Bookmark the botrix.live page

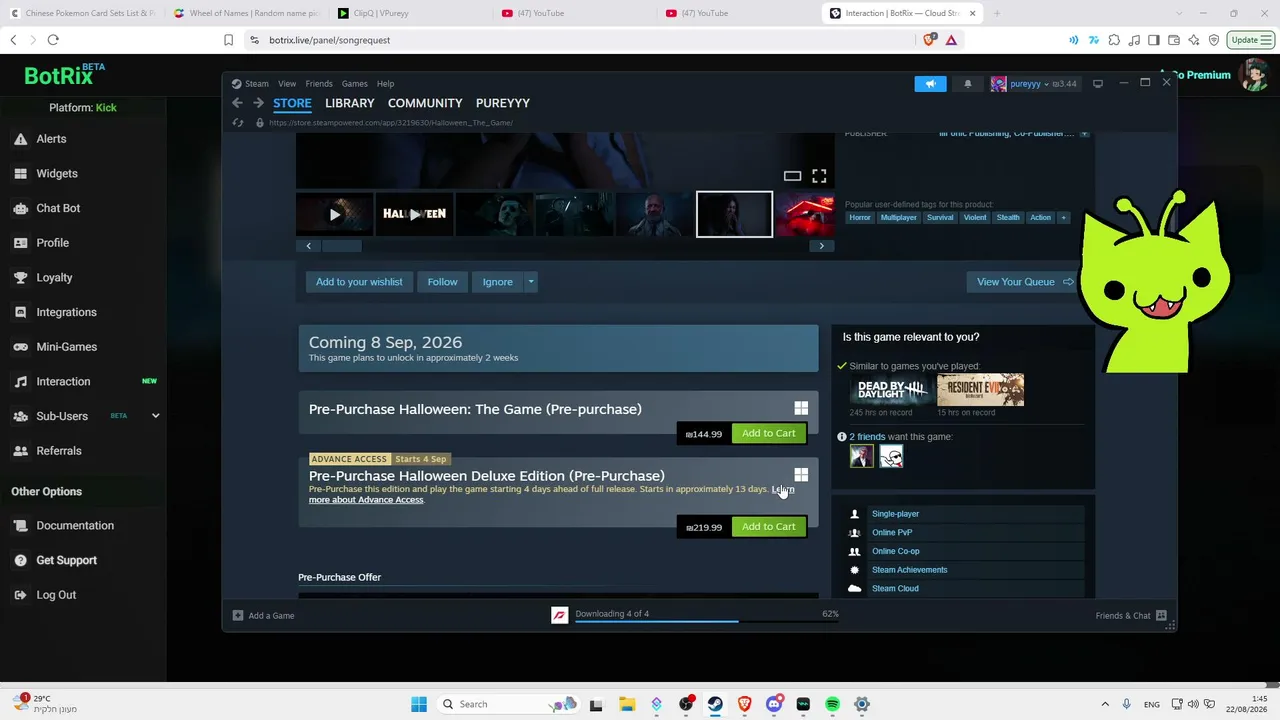click(x=229, y=40)
